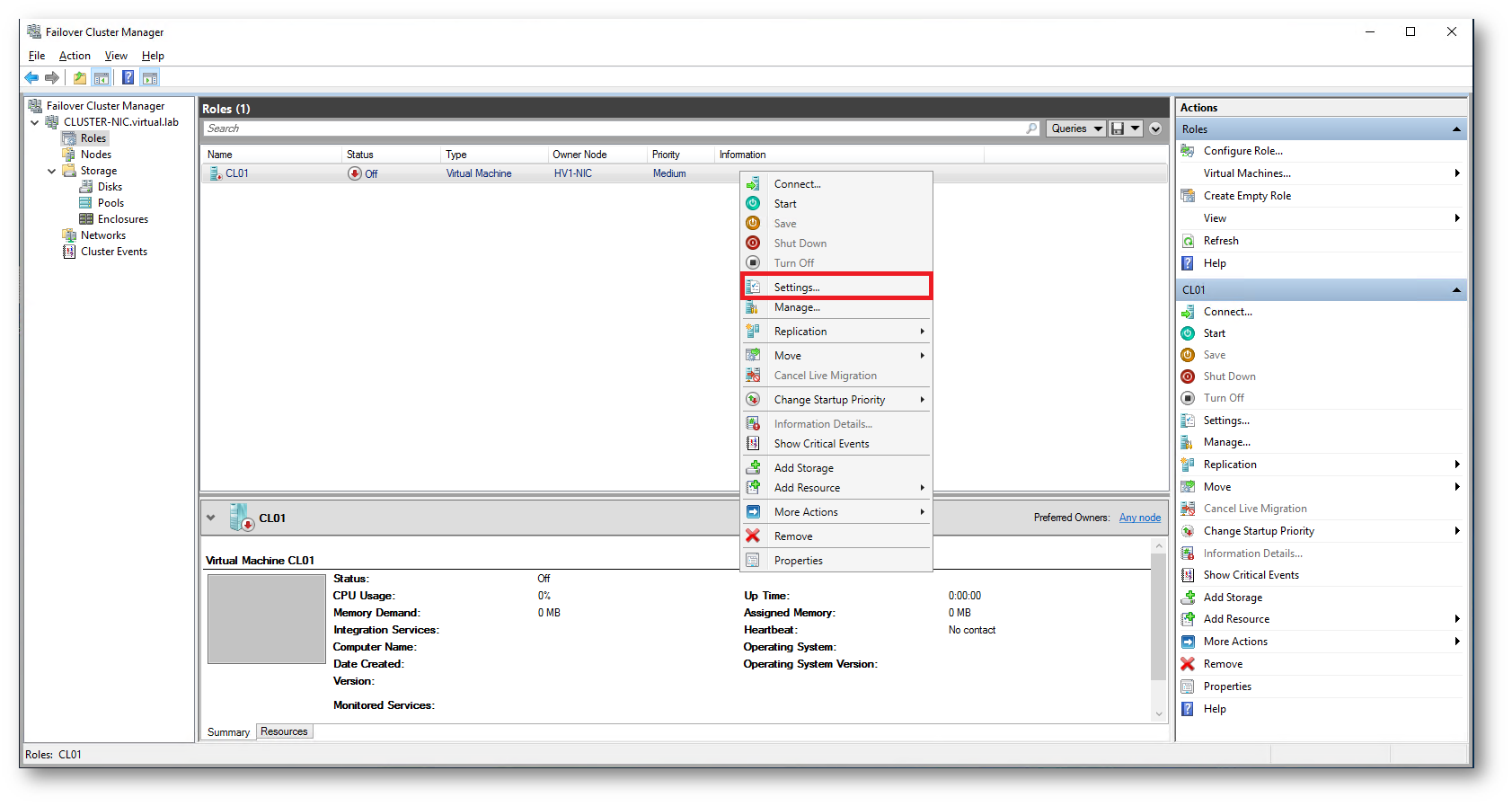Open the View menu in menu bar
The width and height of the screenshot is (1512, 806).
(116, 56)
